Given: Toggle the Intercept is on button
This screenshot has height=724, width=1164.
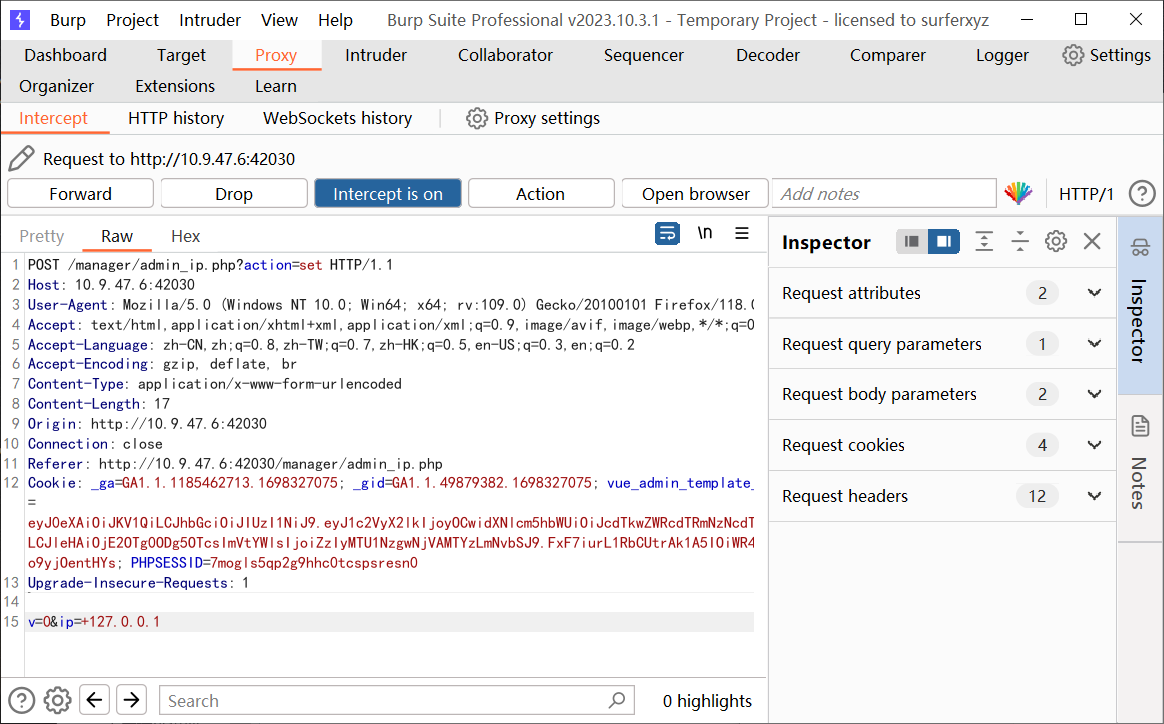Looking at the screenshot, I should (x=388, y=194).
